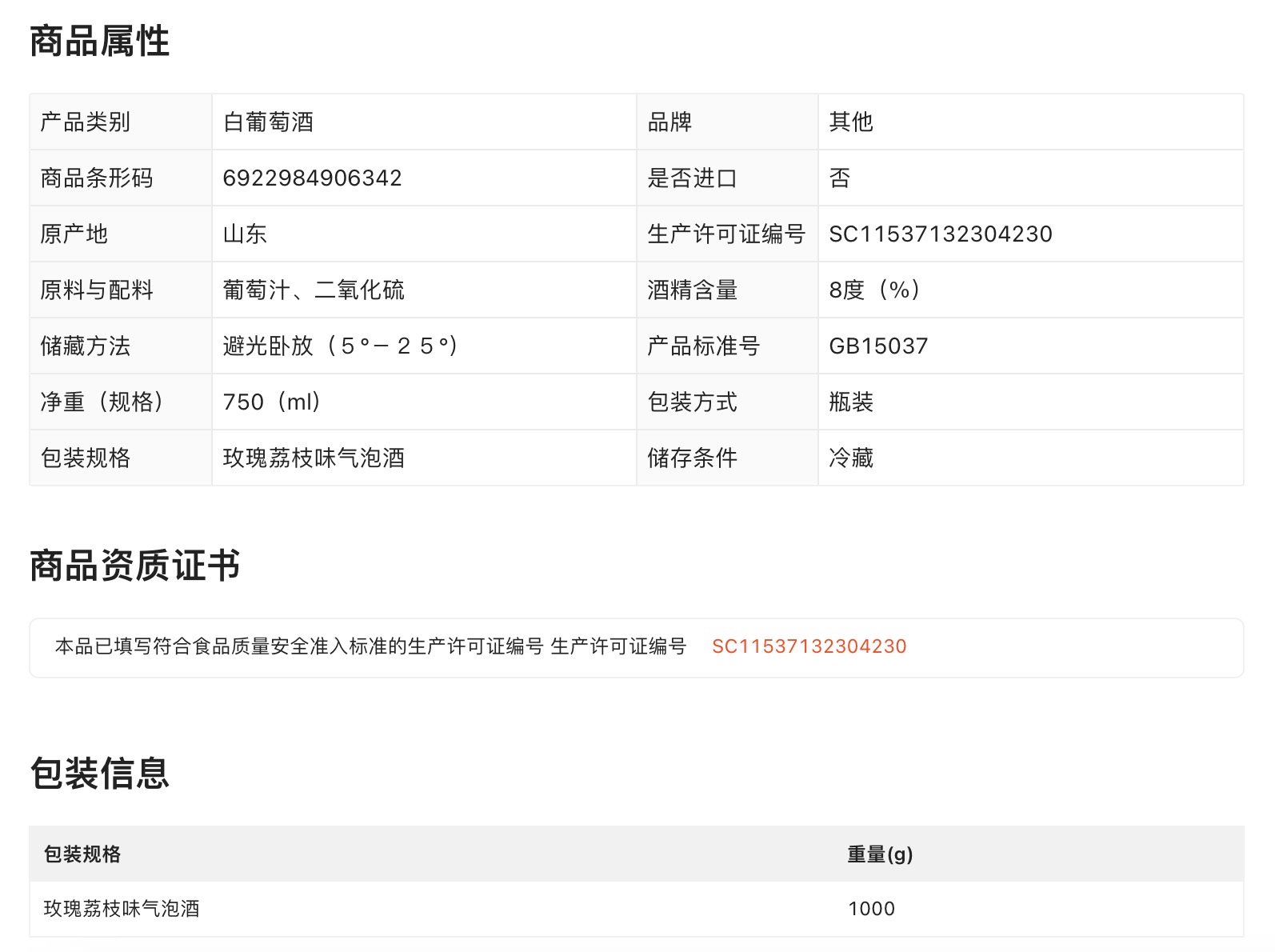Select the barcode value 6922984906342
This screenshot has width=1275, height=952.
(312, 178)
